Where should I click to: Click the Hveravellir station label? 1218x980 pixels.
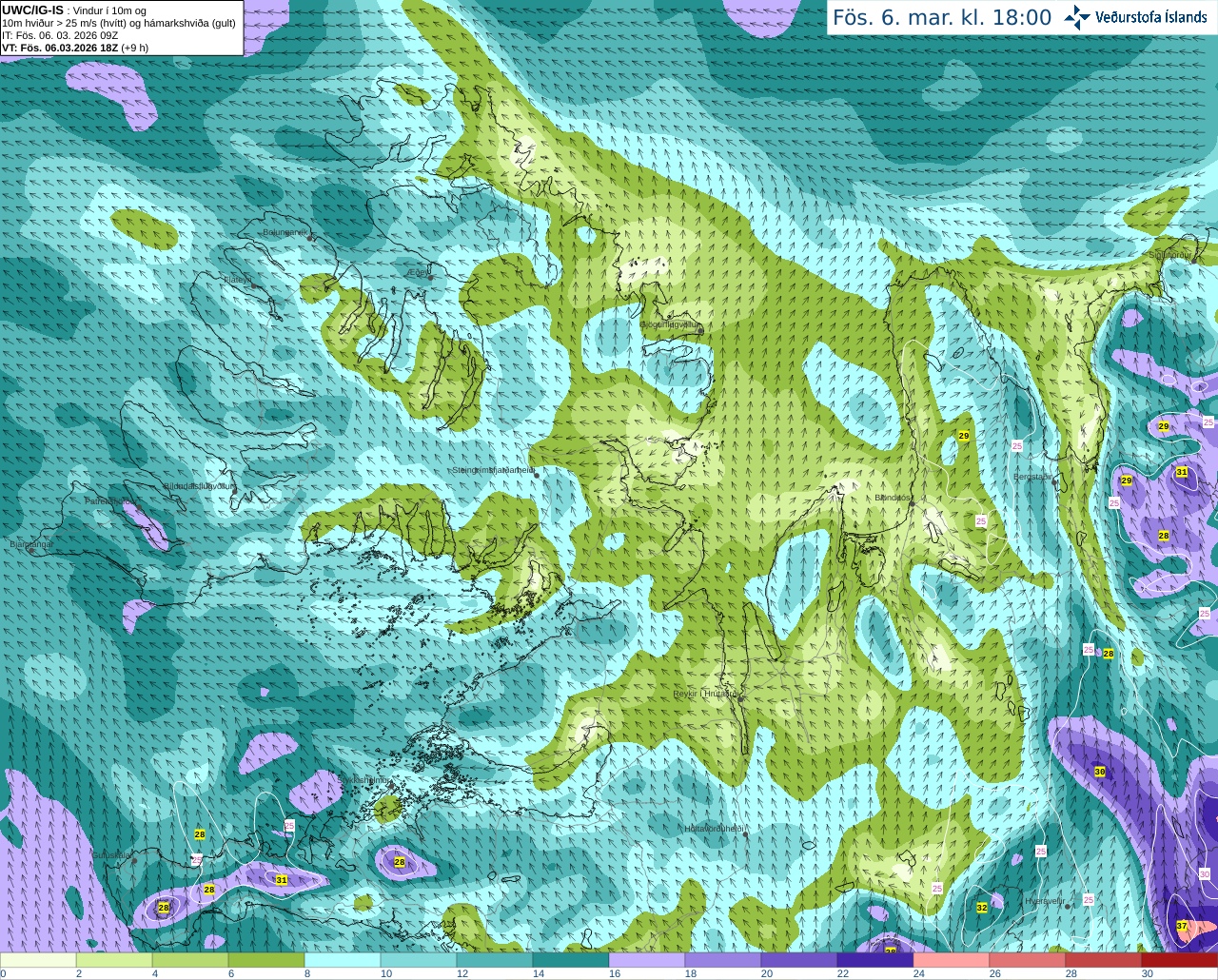click(x=1045, y=900)
